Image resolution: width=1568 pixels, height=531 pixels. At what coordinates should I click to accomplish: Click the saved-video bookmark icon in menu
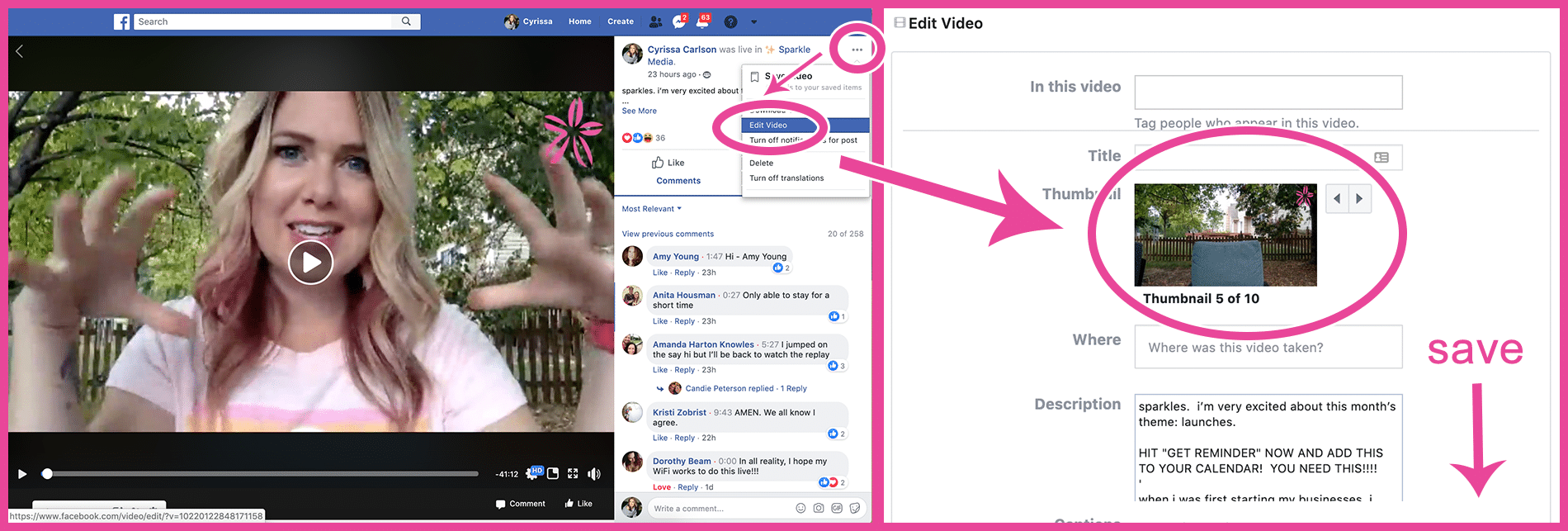point(754,77)
